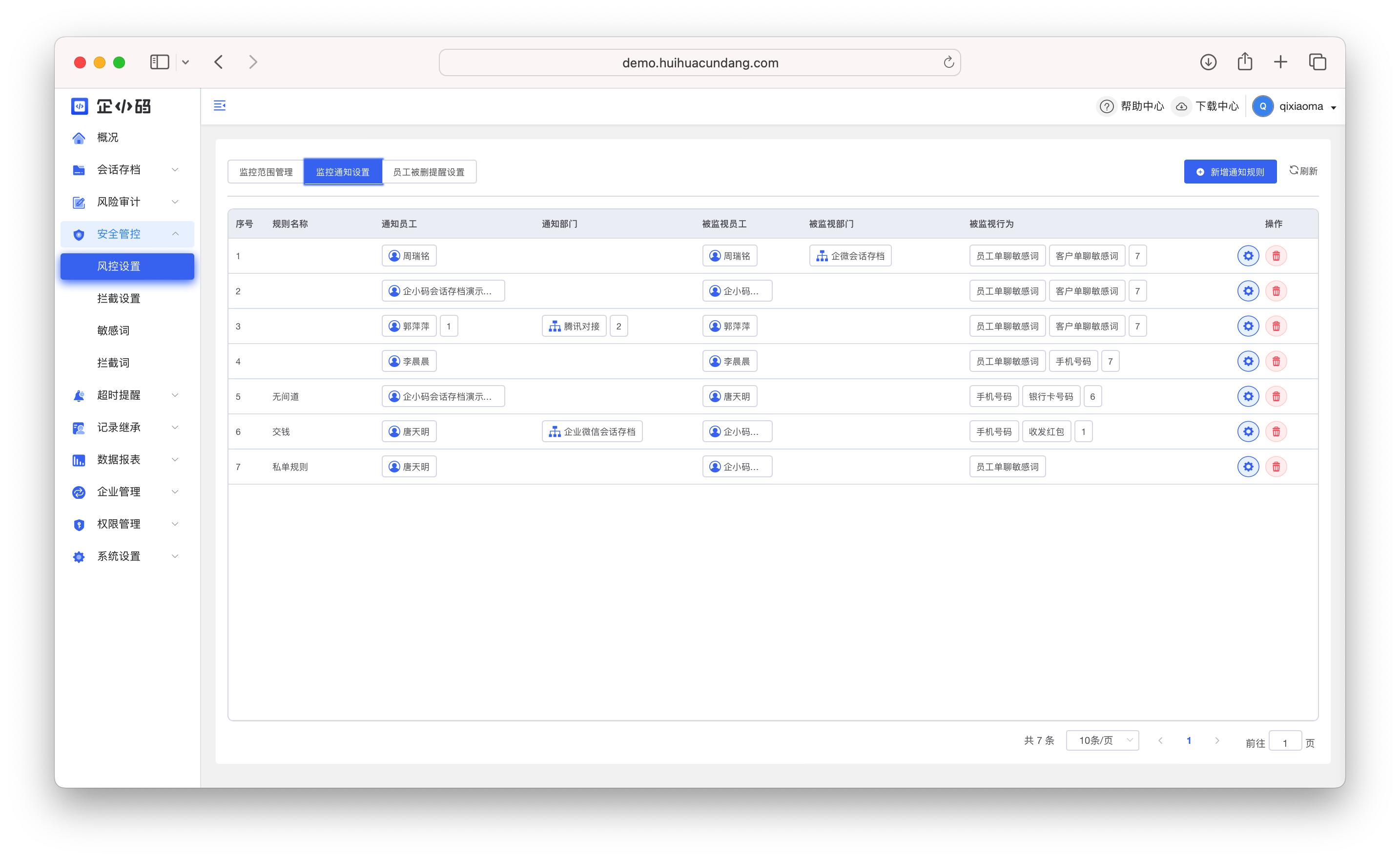Click page number 1 in pagination
This screenshot has width=1400, height=860.
click(x=1188, y=740)
